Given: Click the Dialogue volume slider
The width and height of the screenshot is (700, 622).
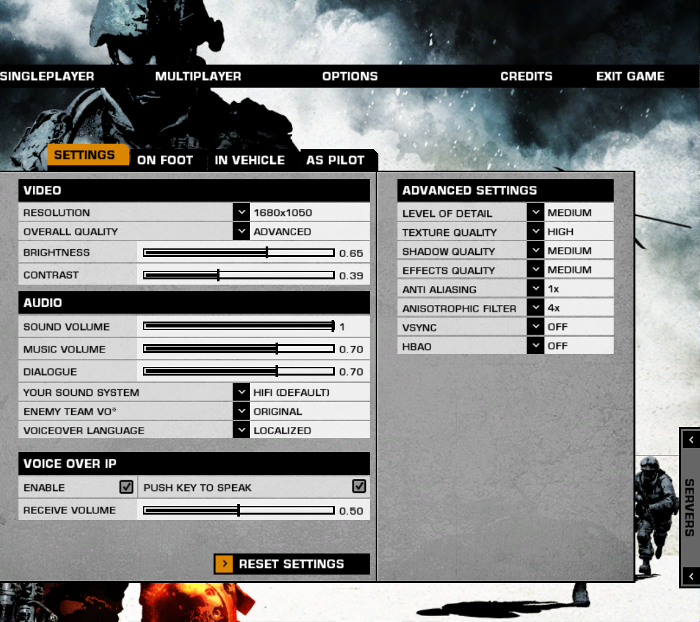Looking at the screenshot, I should tap(239, 371).
